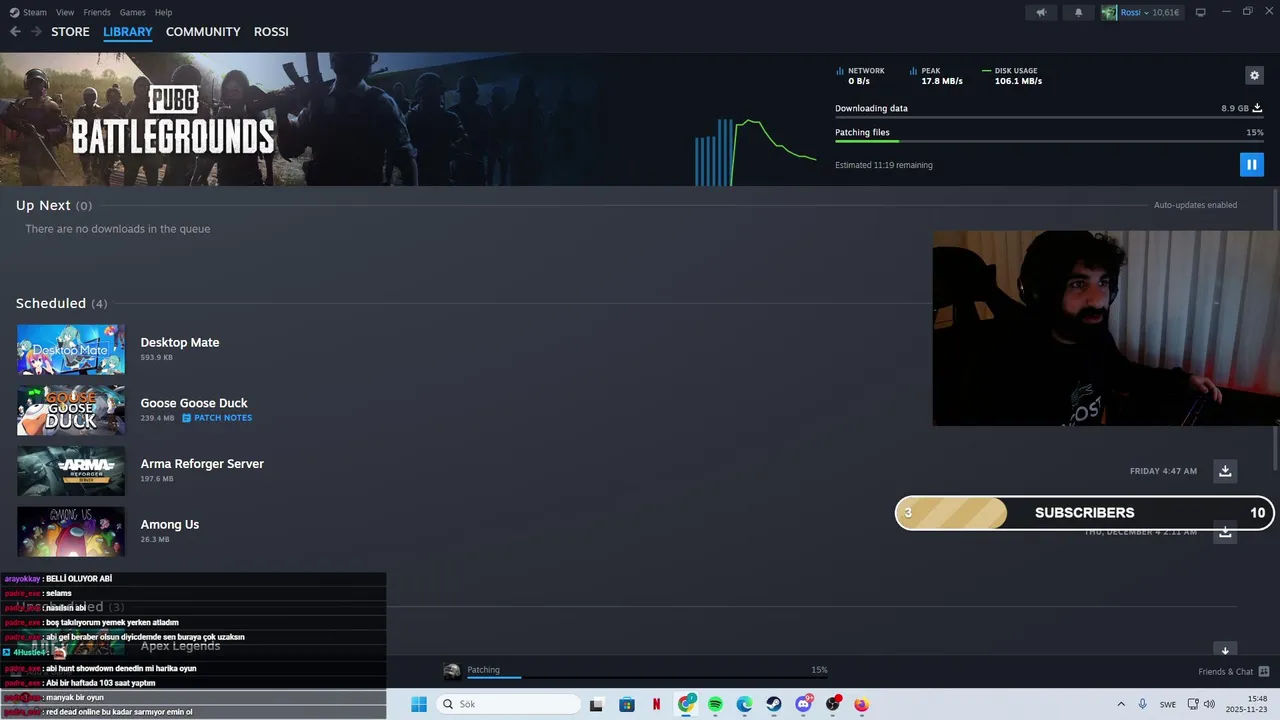Open Task View on the taskbar
1280x720 pixels.
(596, 704)
